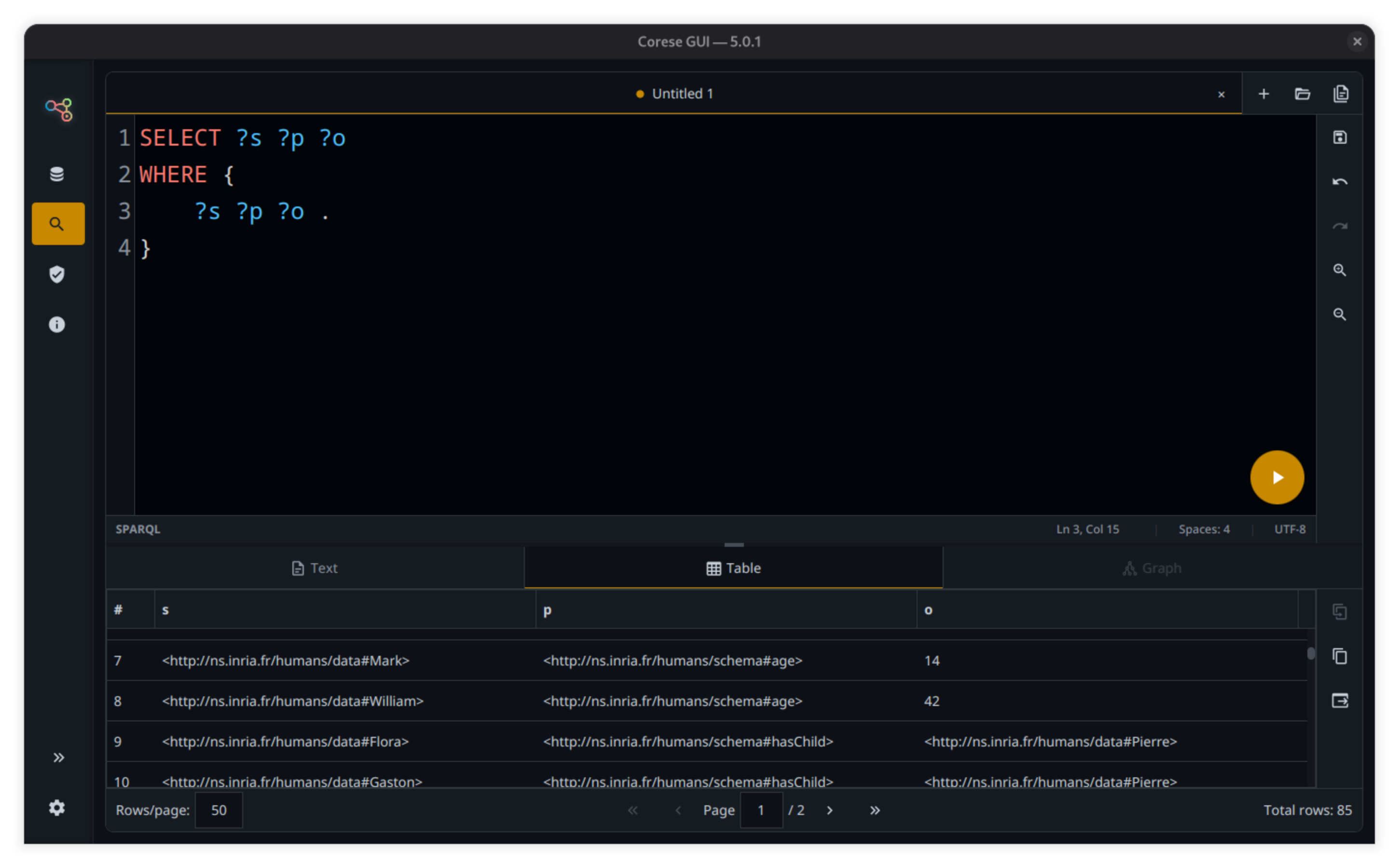The height and width of the screenshot is (868, 1399).
Task: Add a new query tab with plus
Action: (1263, 94)
